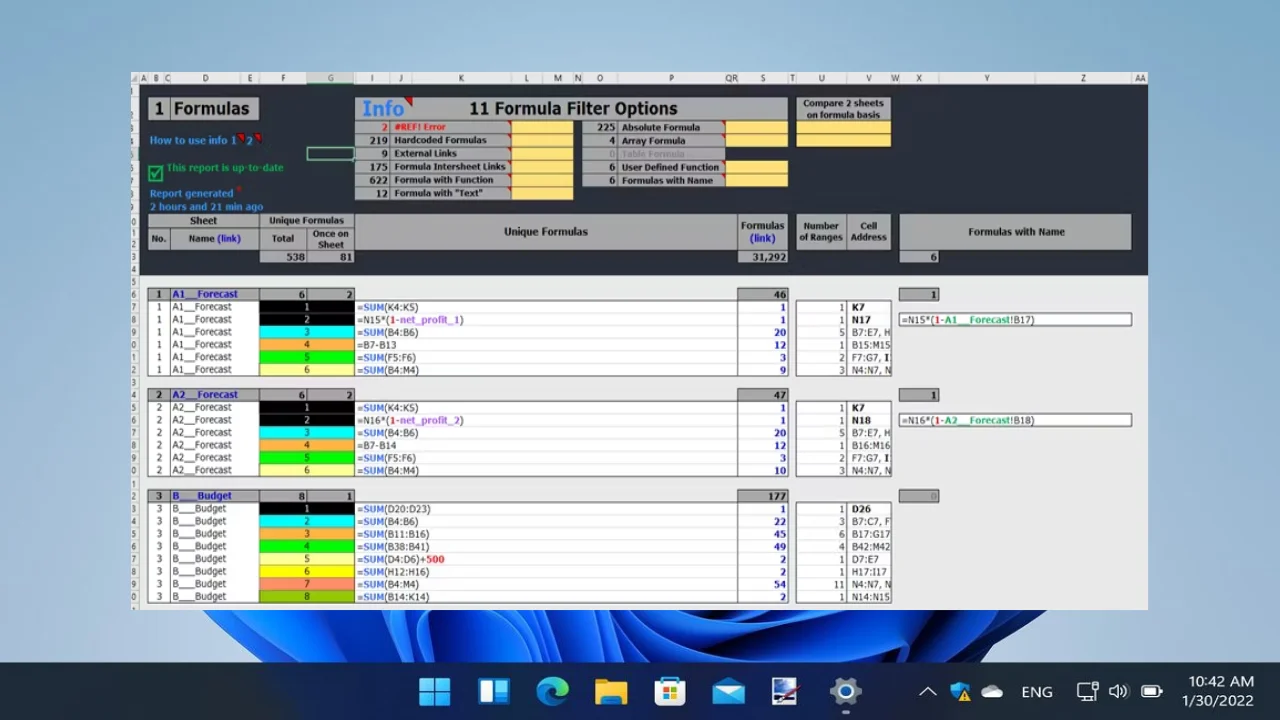Screen dimensions: 1280x720
Task: Click the orange swatch 4 in A2__Forecast
Action: pos(307,445)
